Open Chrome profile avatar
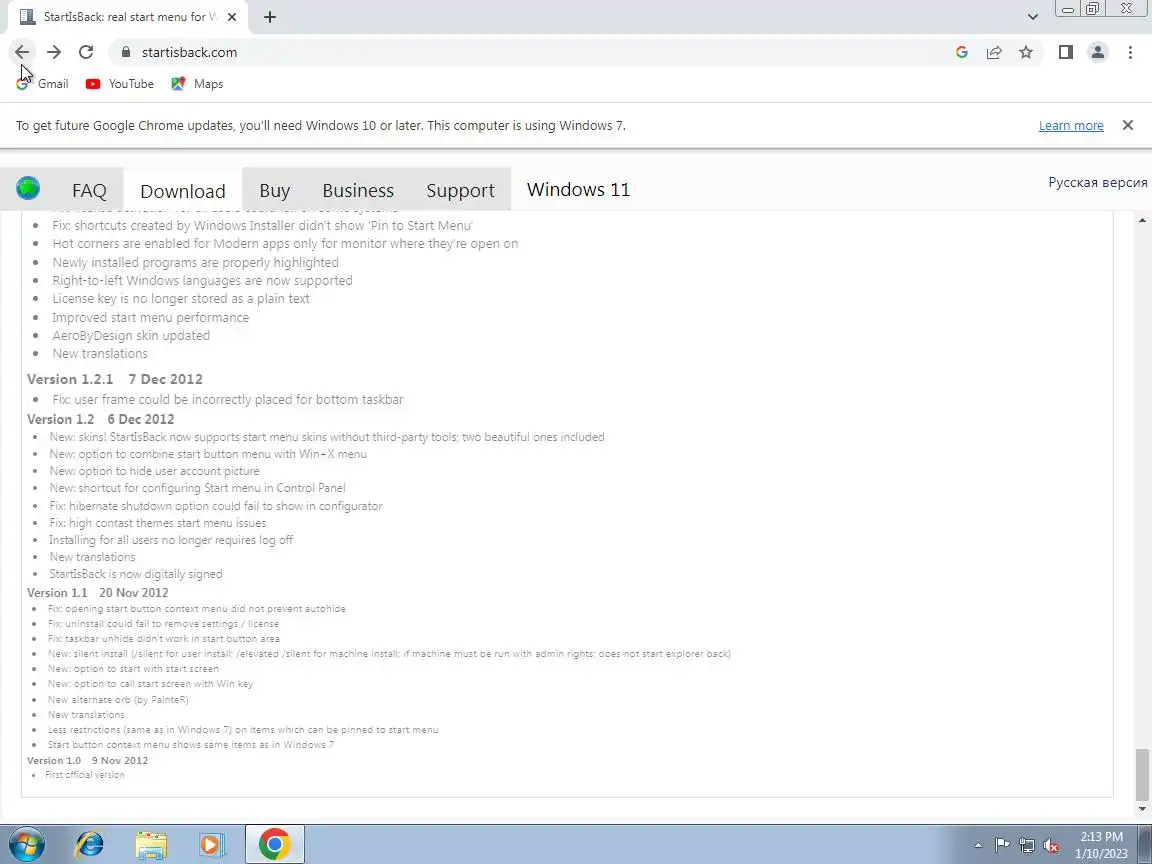1152x864 pixels. click(x=1098, y=52)
